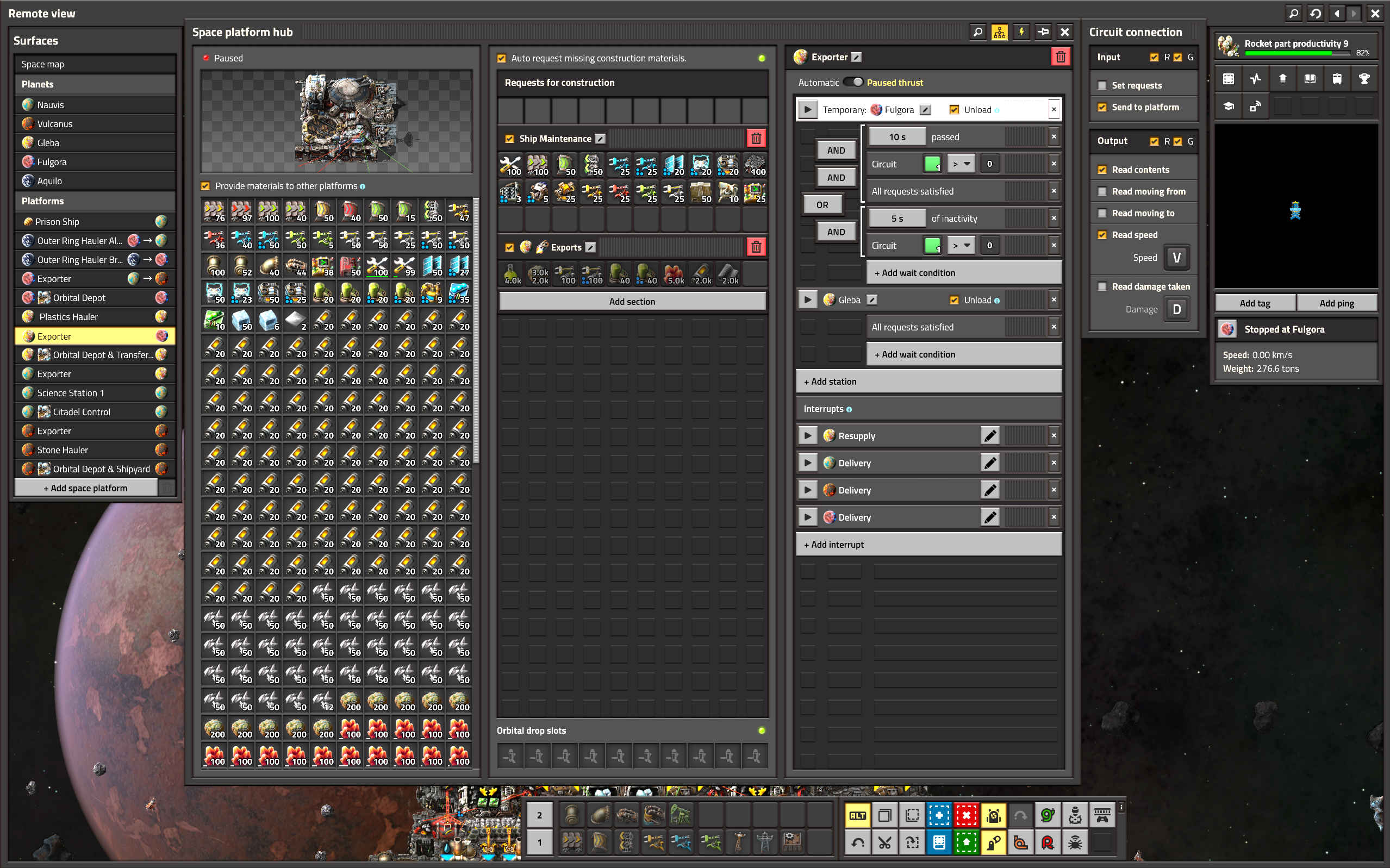1390x868 pixels.
Task: Click the pump-jack icon in quickbar row 2
Action: [x=681, y=815]
